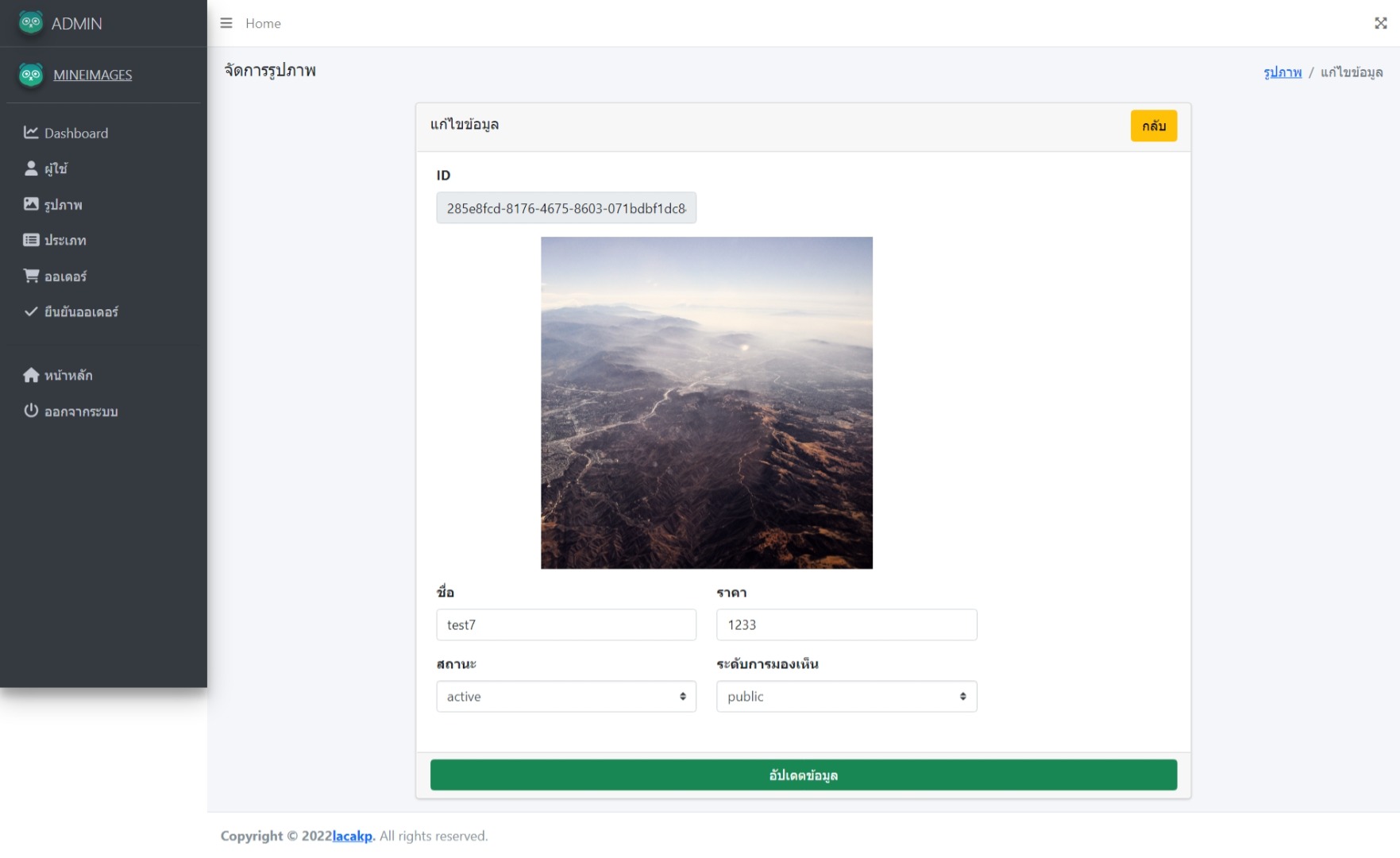Click the aerial mountain image preview

point(706,403)
